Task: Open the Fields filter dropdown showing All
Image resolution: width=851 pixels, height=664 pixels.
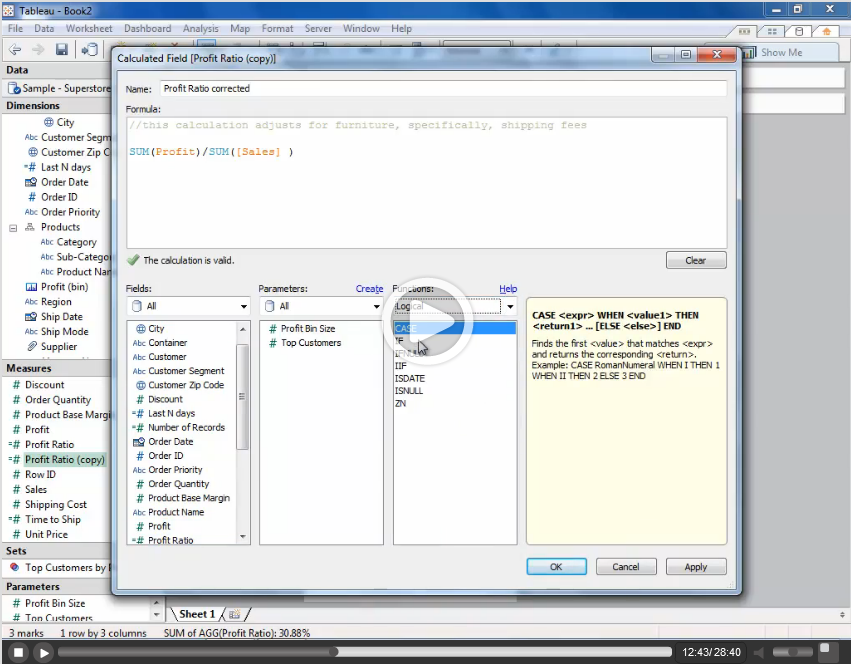Action: click(x=187, y=306)
